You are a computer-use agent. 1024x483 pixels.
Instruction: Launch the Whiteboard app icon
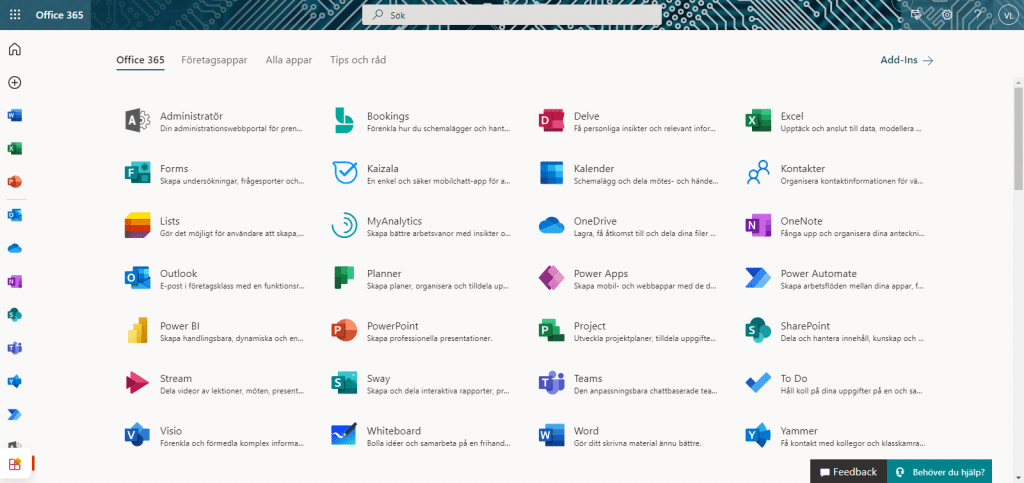344,435
